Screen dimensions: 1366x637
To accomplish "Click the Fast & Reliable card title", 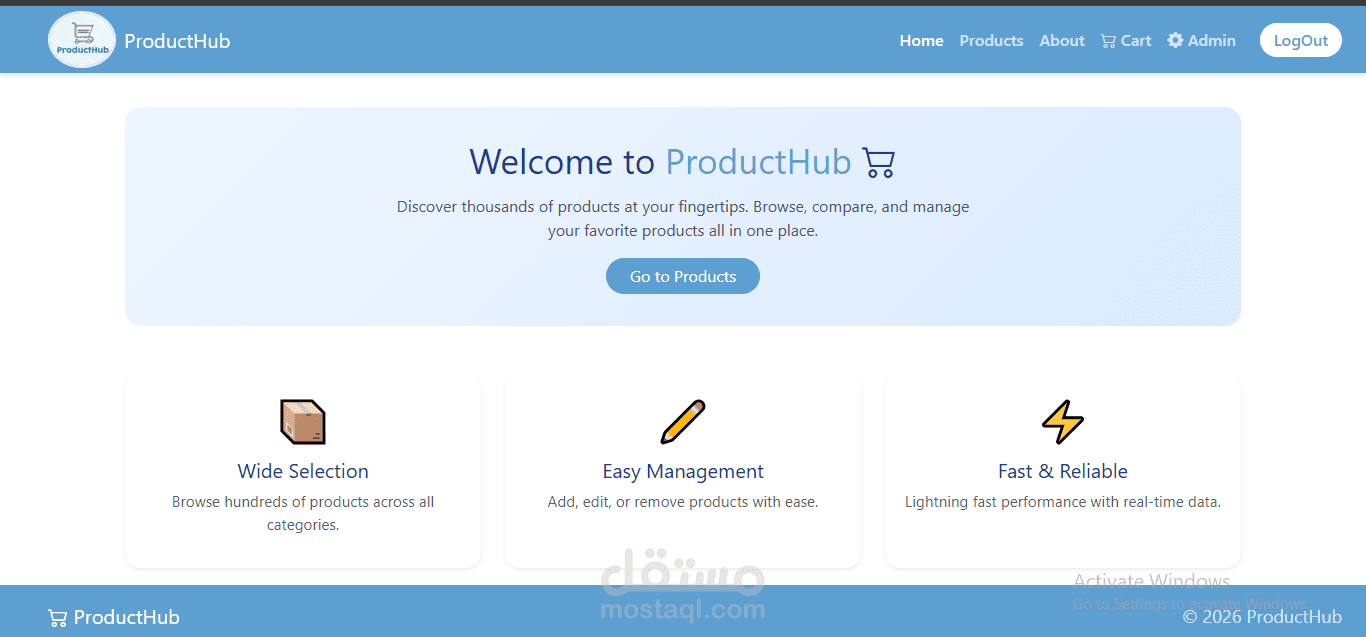I will click(x=1063, y=471).
